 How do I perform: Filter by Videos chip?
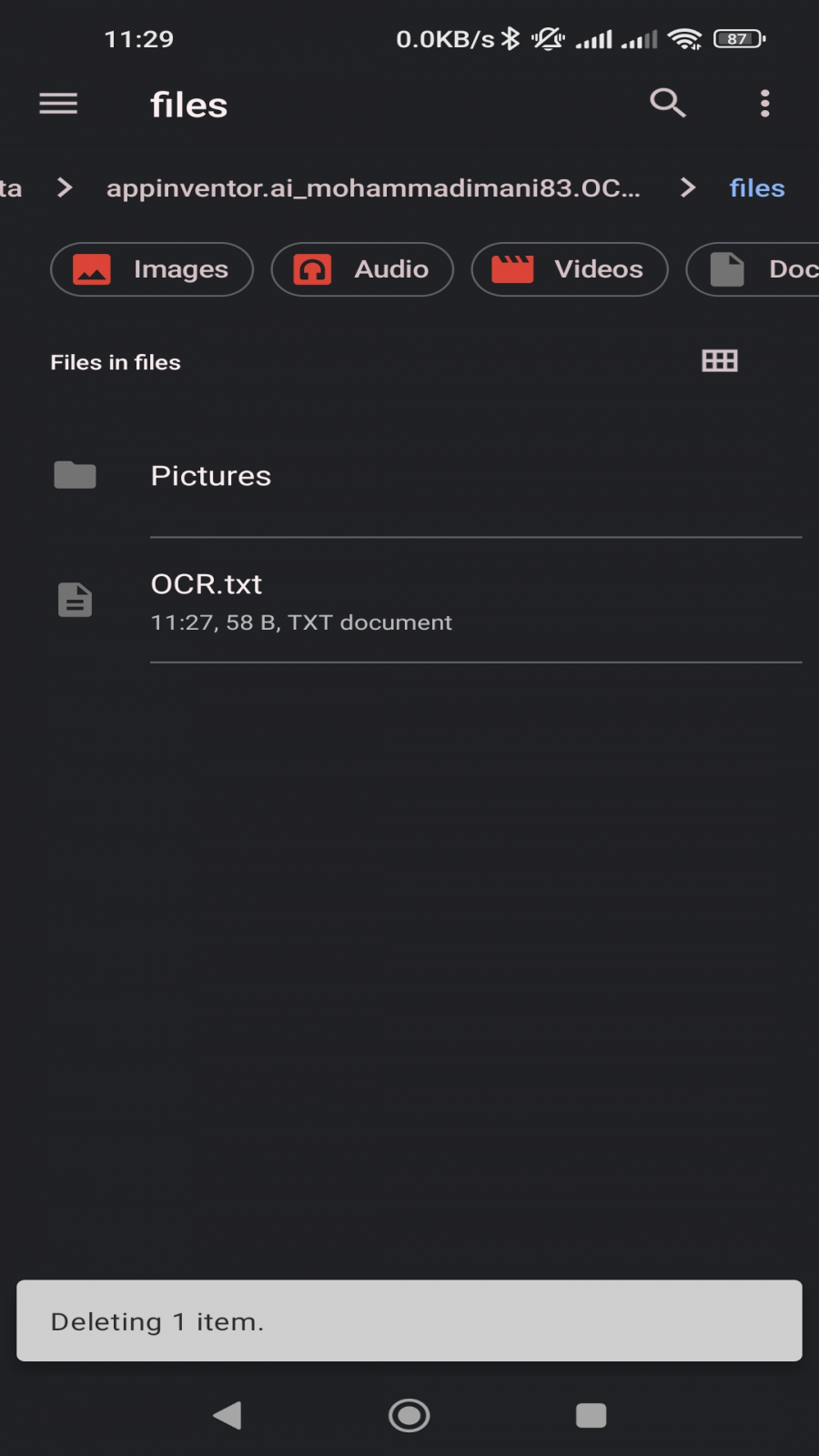coord(570,269)
